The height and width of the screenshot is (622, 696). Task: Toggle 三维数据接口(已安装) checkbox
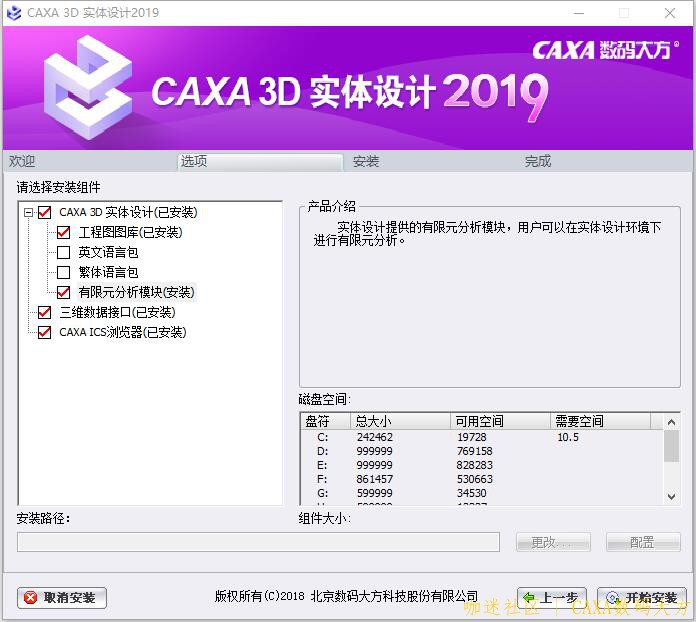44,312
